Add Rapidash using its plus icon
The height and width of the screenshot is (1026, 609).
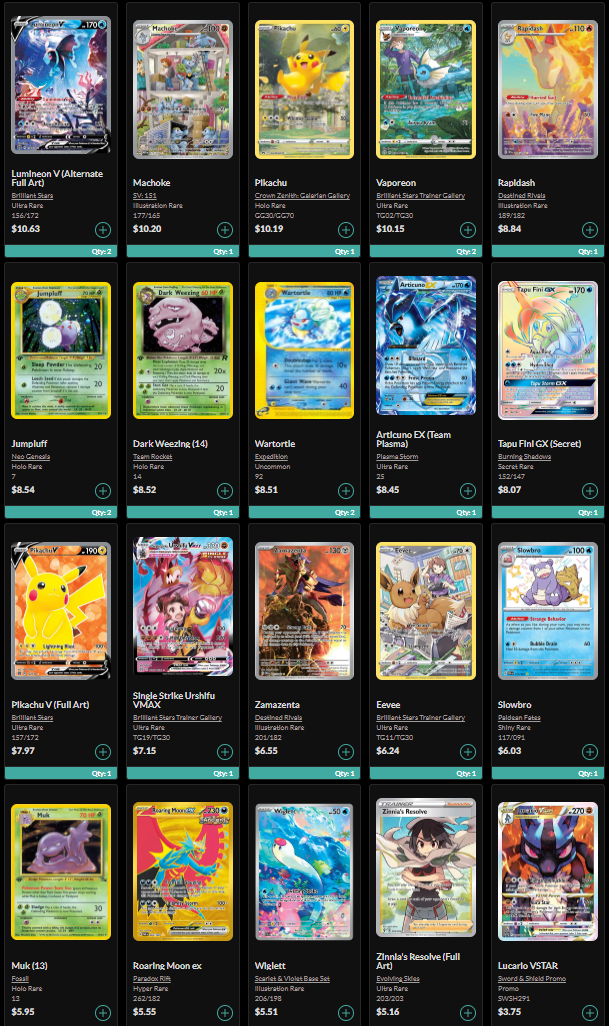click(589, 230)
